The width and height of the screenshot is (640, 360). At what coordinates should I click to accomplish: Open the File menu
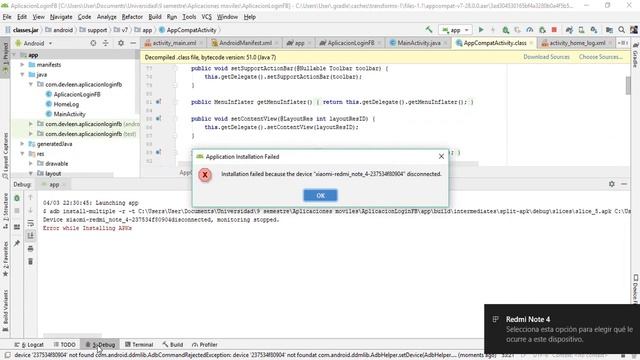coord(7,17)
